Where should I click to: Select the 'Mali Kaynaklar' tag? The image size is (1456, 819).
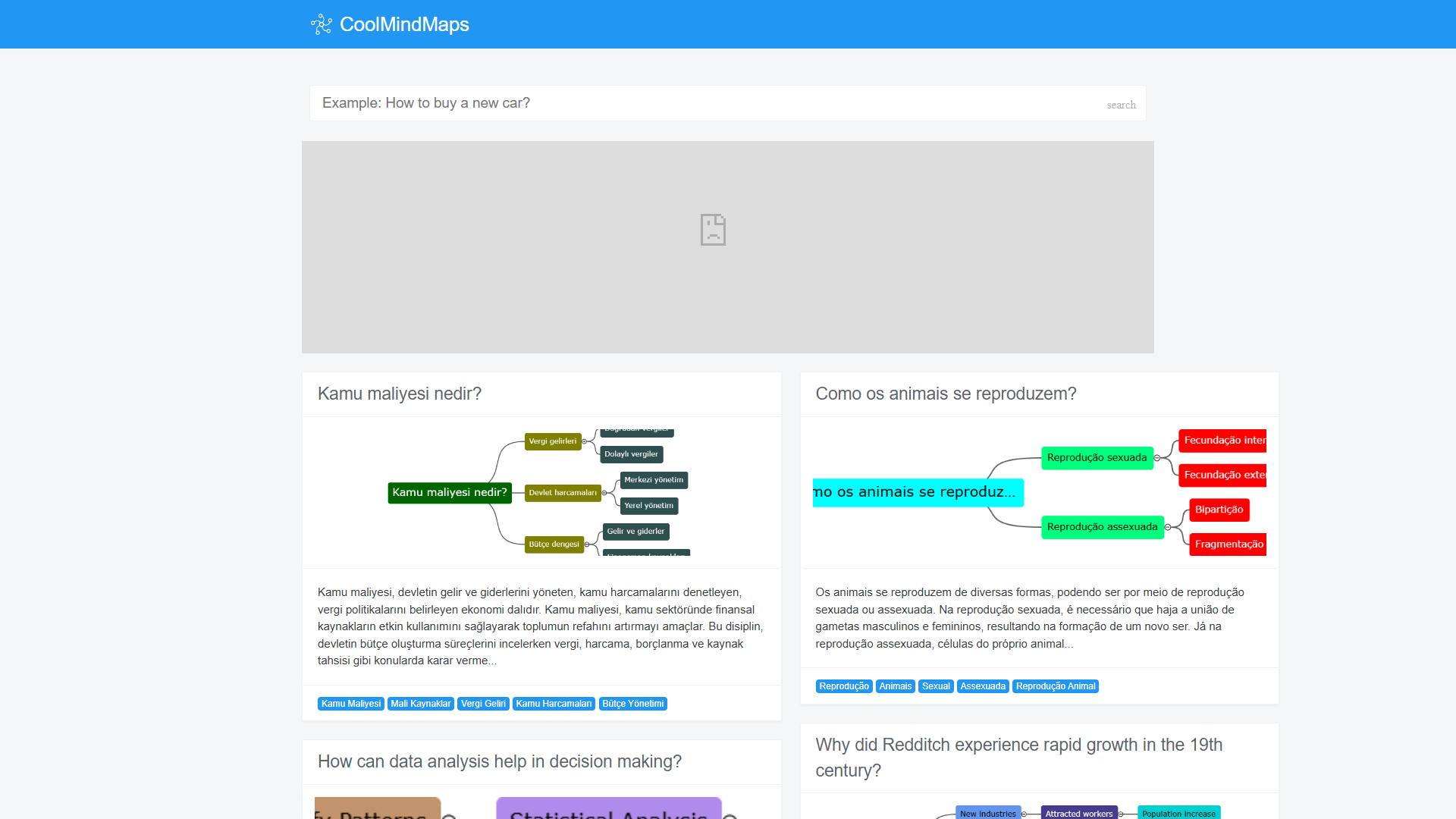tap(421, 704)
